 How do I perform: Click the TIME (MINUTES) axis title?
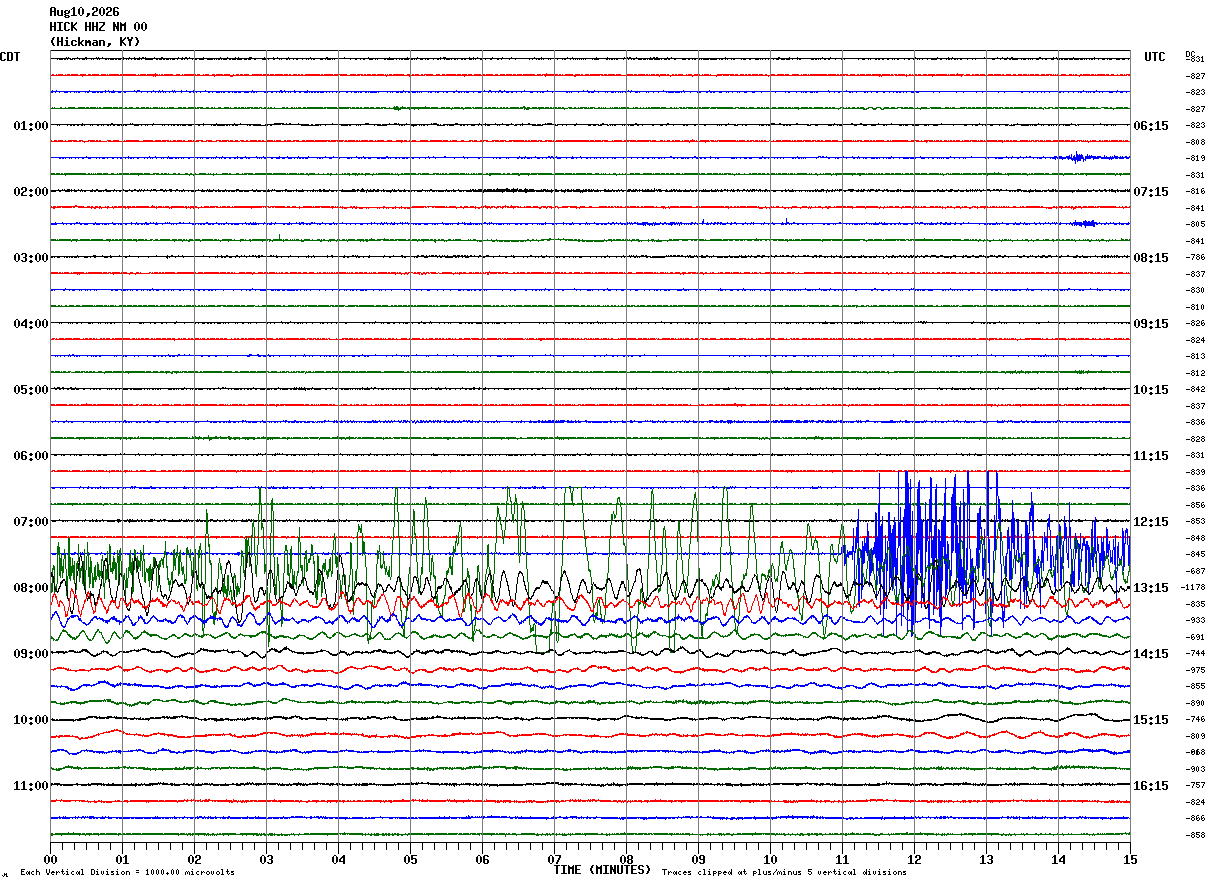pyautogui.click(x=602, y=870)
